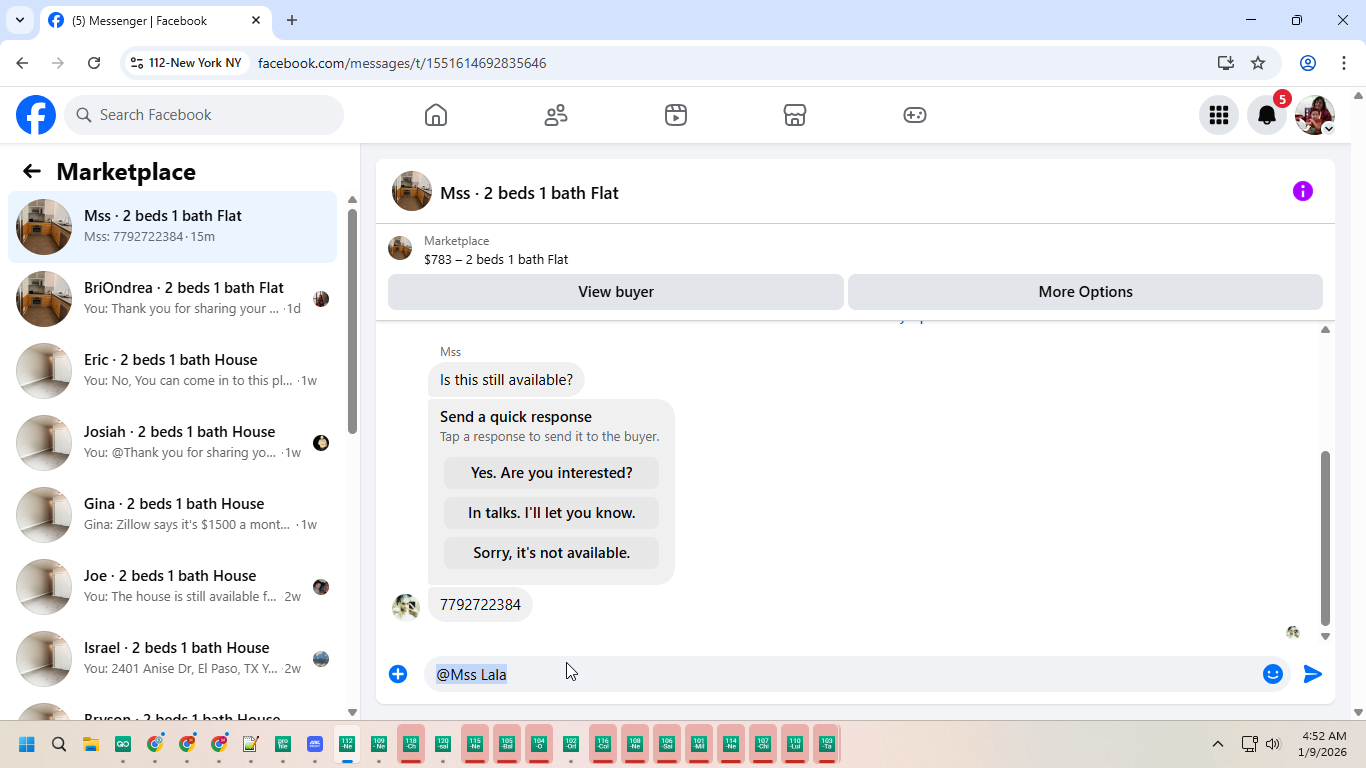Open the Israel 2 beds 1 bath House chat
1366x768 pixels.
click(x=173, y=659)
